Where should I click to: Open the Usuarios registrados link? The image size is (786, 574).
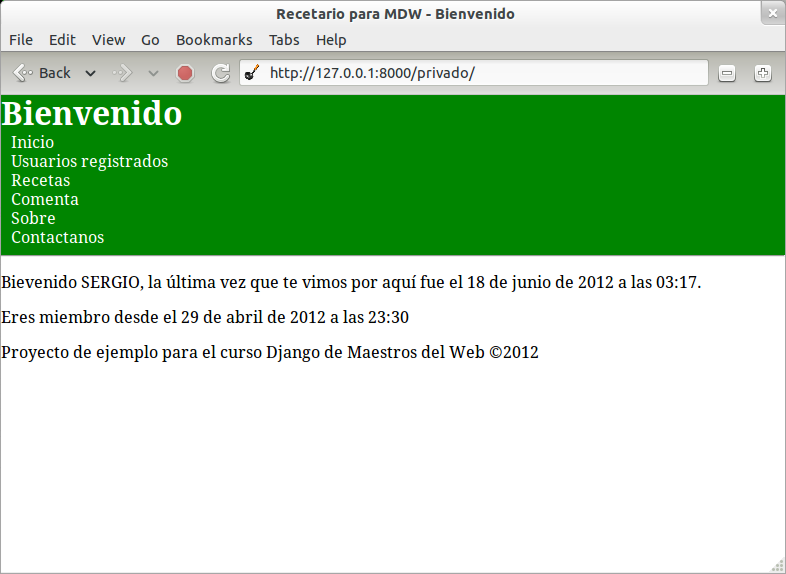pos(90,161)
